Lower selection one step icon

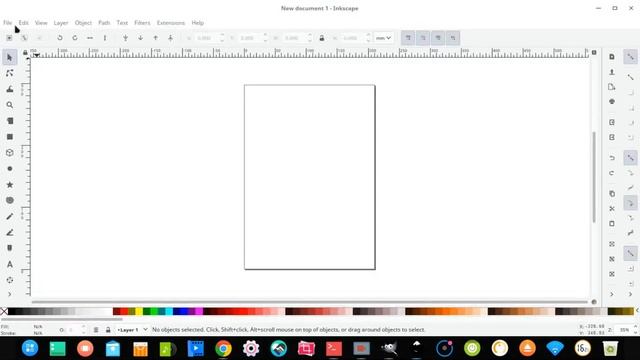[x=140, y=38]
